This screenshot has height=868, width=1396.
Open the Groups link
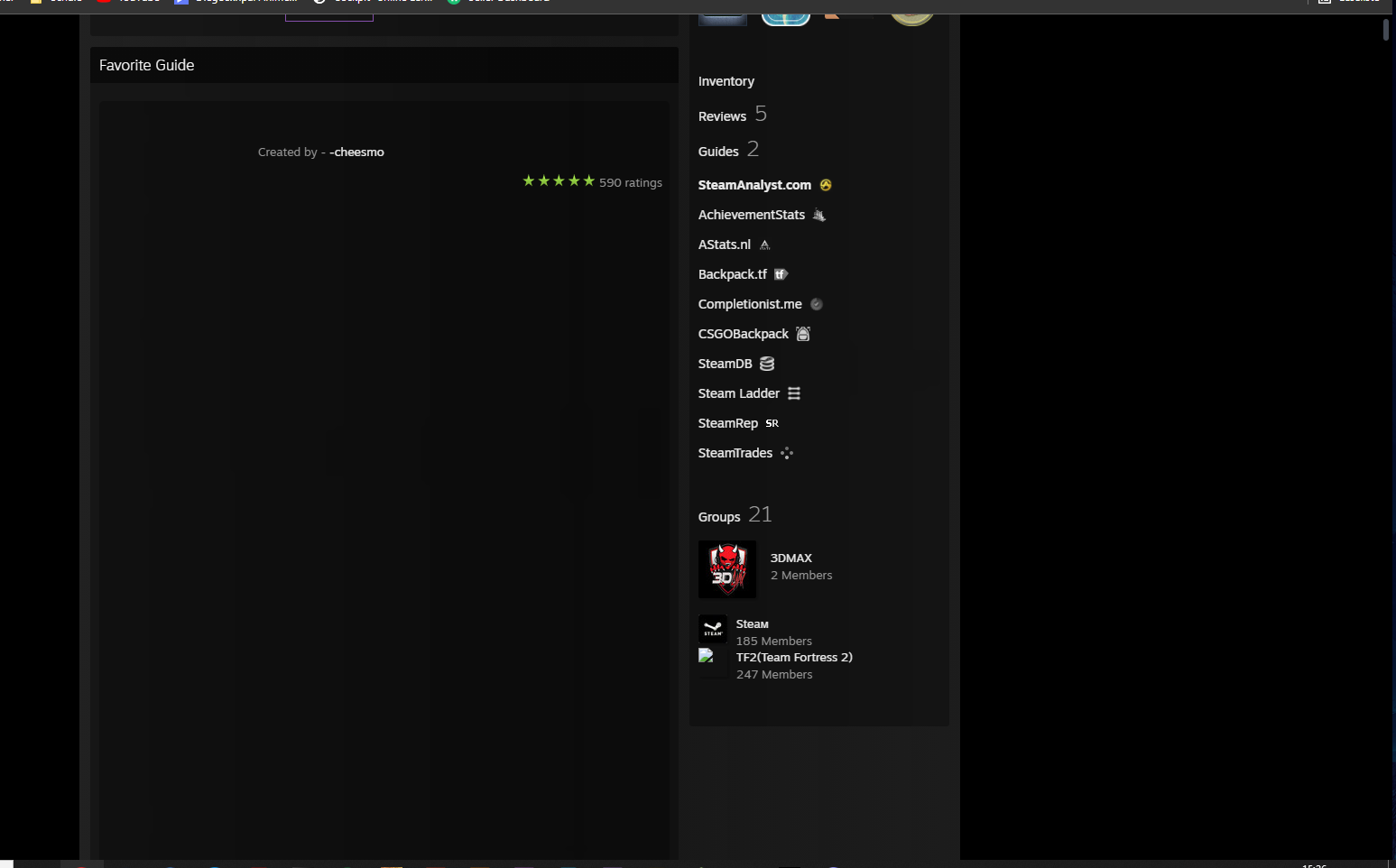(719, 517)
